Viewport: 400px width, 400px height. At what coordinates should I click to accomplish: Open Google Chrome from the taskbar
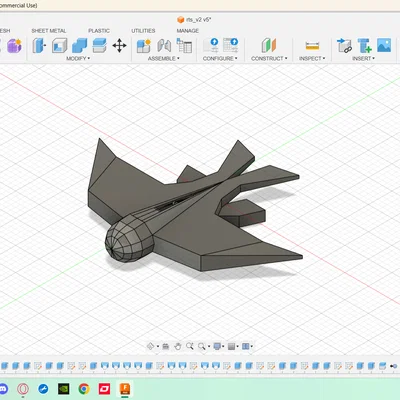click(84, 389)
